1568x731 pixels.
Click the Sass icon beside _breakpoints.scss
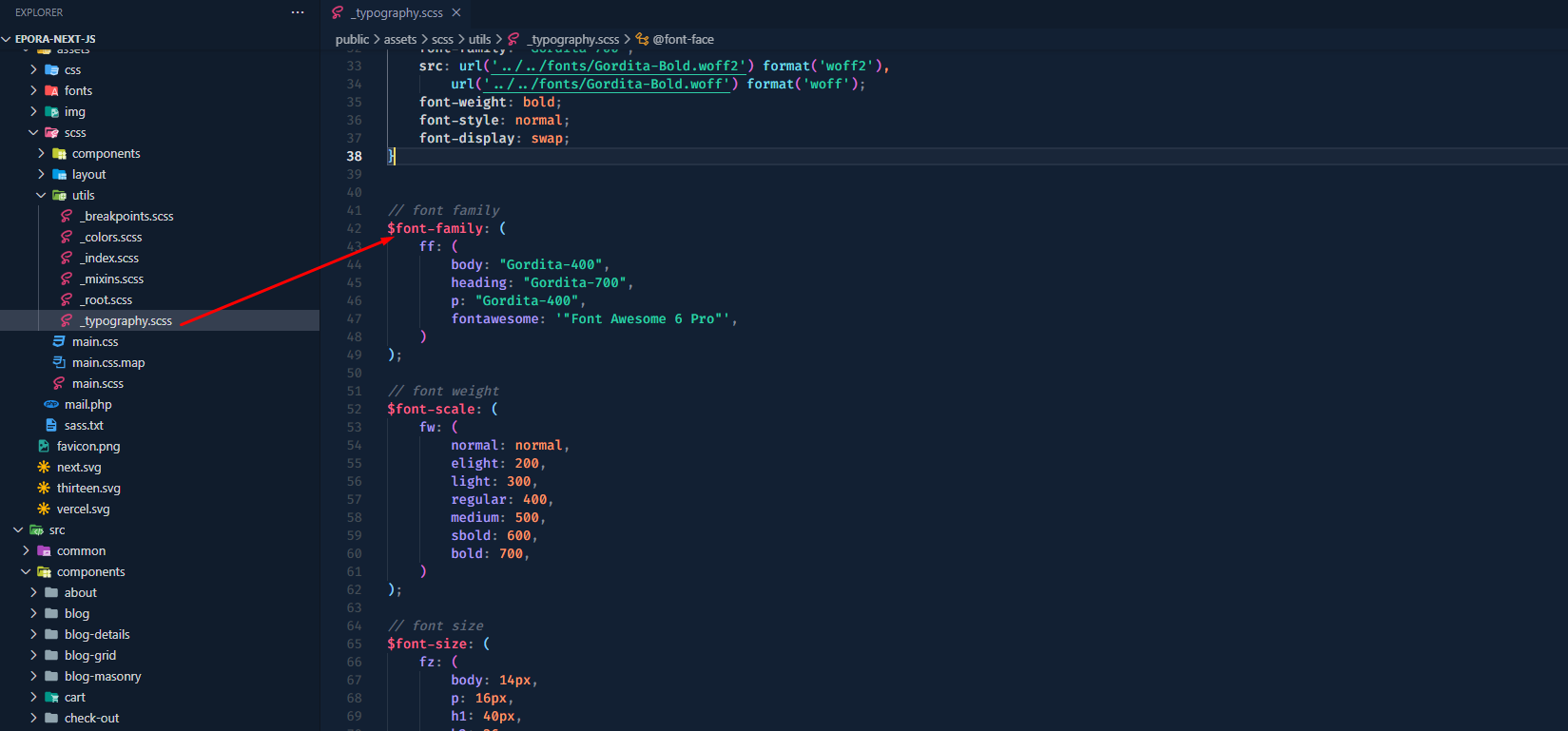click(67, 216)
